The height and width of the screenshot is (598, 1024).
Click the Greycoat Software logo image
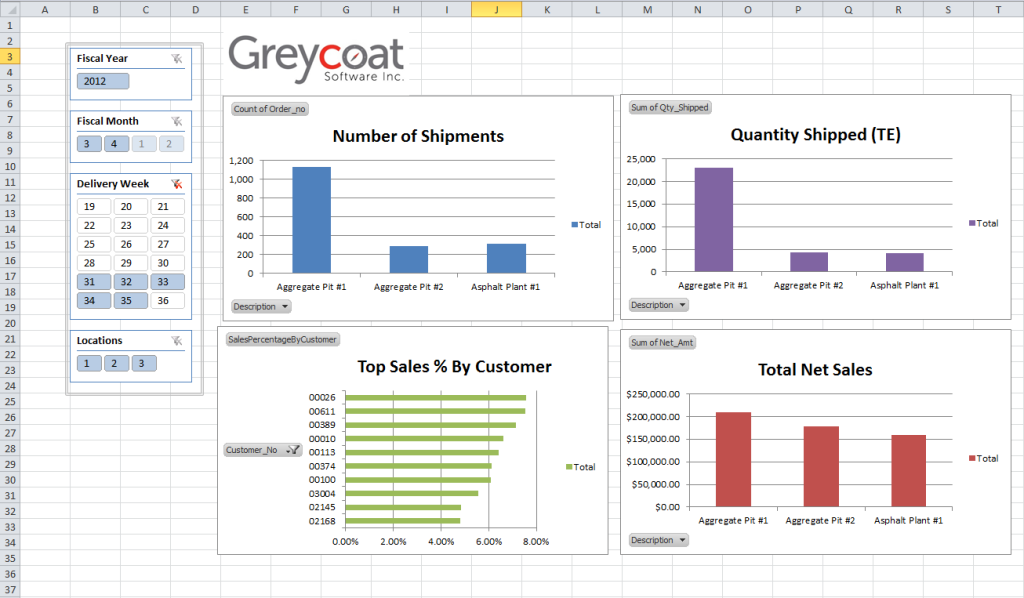tap(316, 61)
